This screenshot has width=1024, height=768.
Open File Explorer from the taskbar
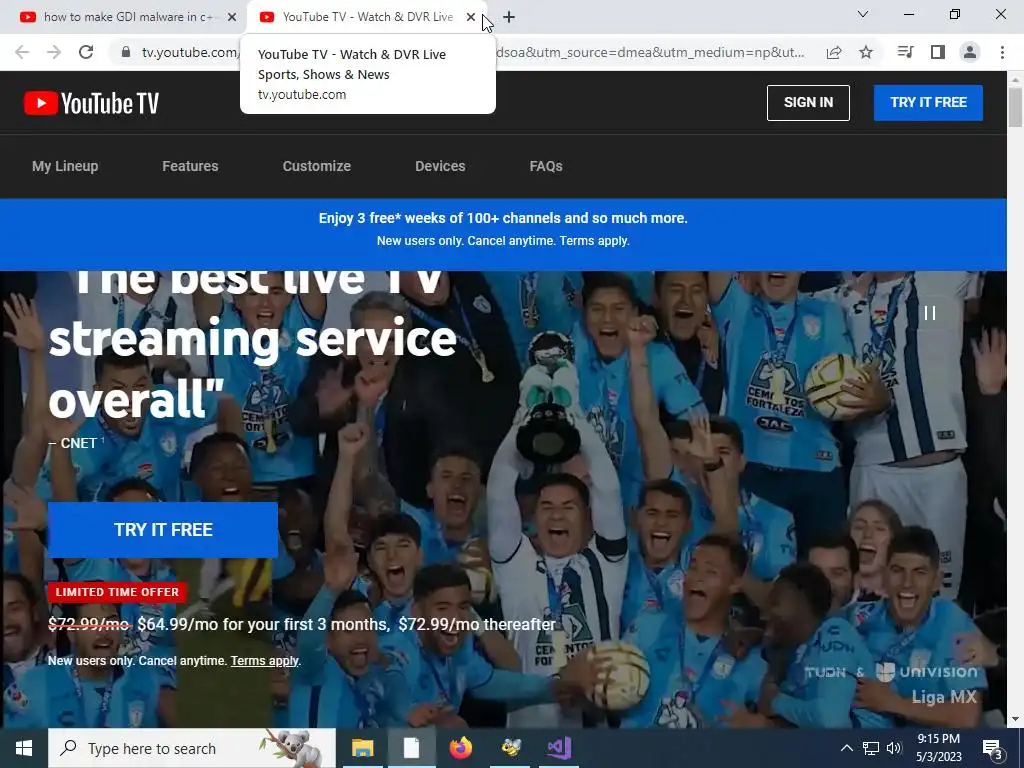point(363,748)
